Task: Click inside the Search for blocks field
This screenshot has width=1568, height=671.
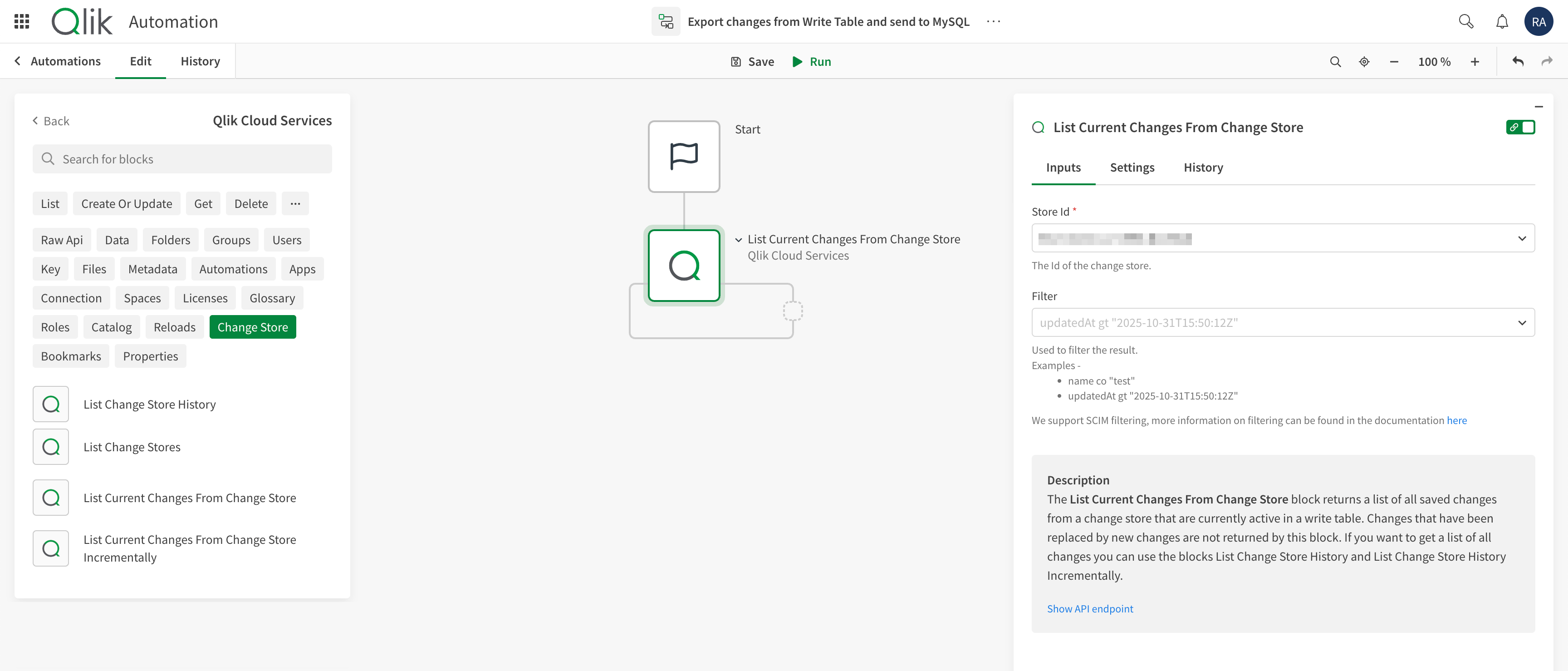Action: pos(182,159)
